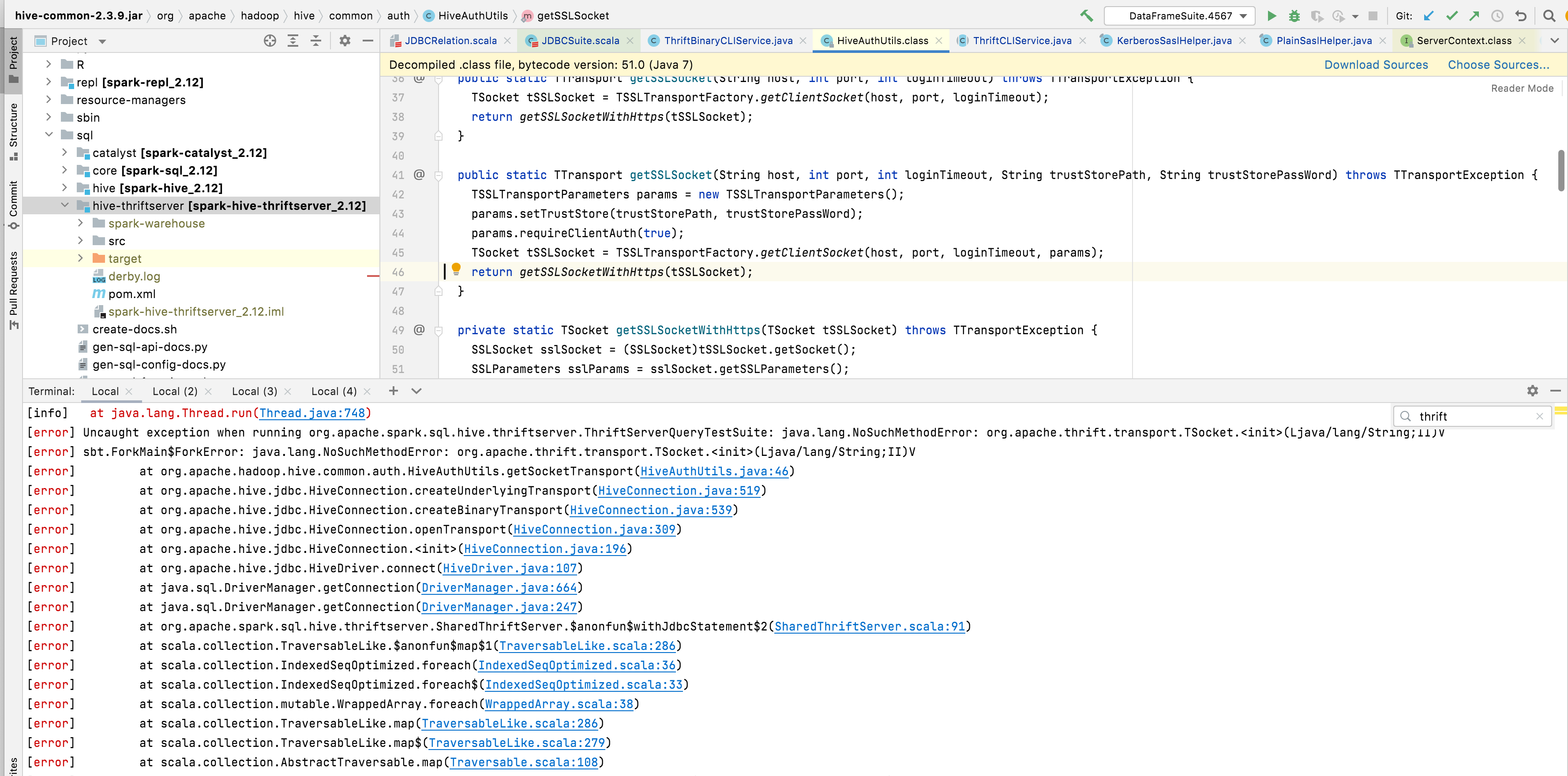Viewport: 1568px width, 776px height.
Task: Click the locate file target icon in Project panel
Action: (x=270, y=41)
